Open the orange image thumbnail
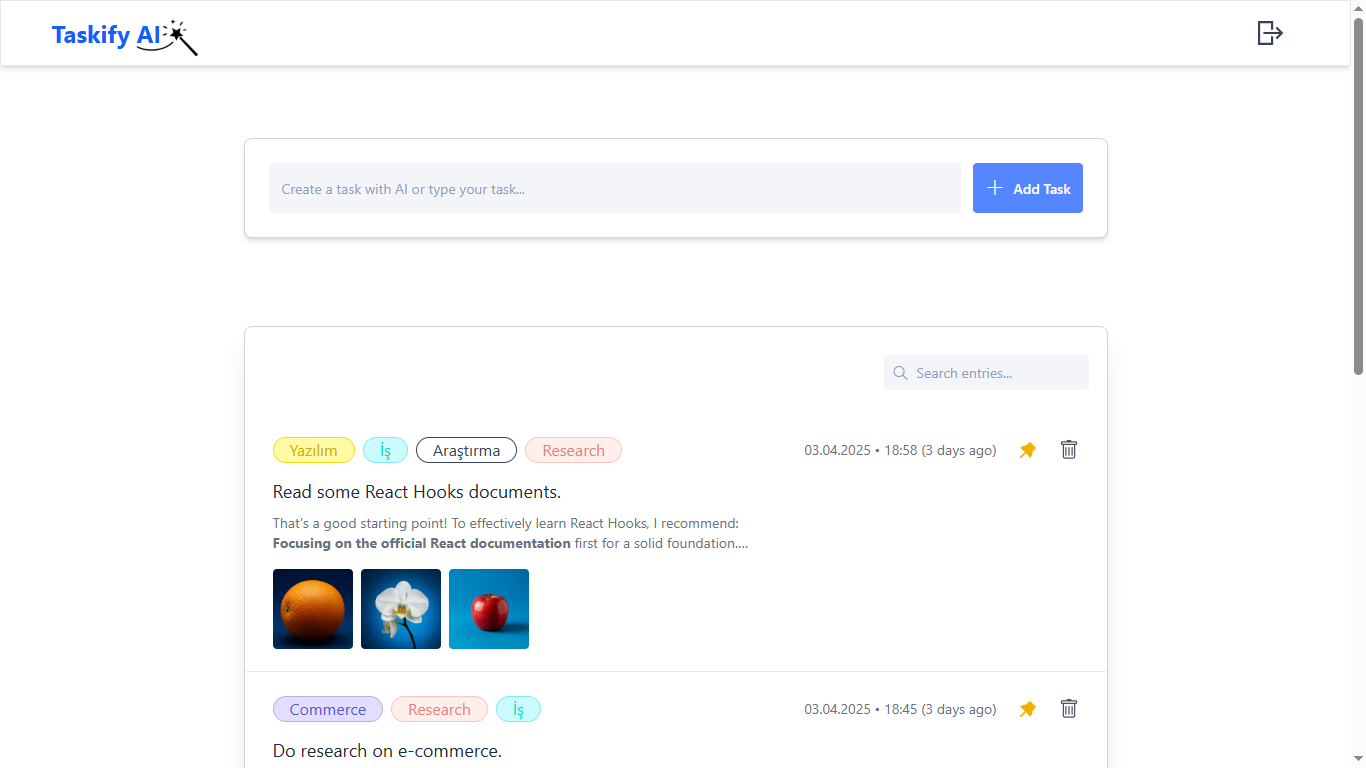This screenshot has width=1366, height=768. (313, 609)
